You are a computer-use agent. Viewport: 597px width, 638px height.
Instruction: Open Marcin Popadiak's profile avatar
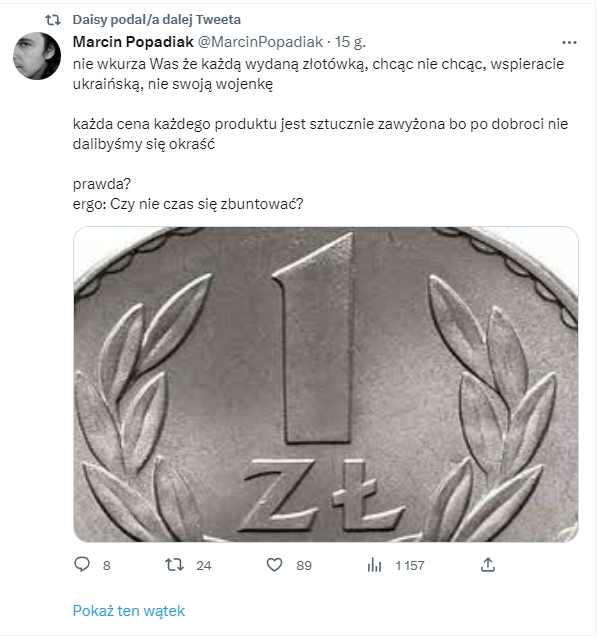pos(37,56)
